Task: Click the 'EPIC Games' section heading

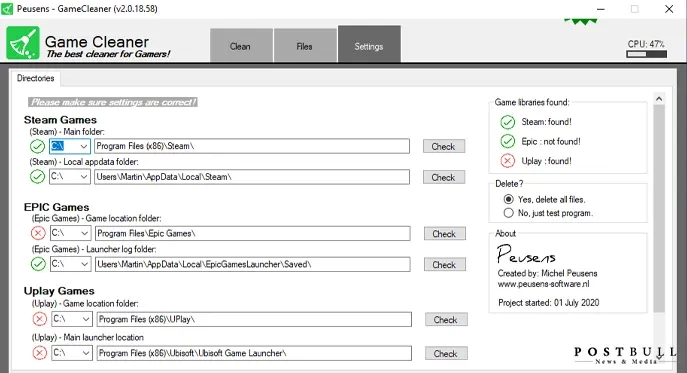Action: pyautogui.click(x=57, y=207)
